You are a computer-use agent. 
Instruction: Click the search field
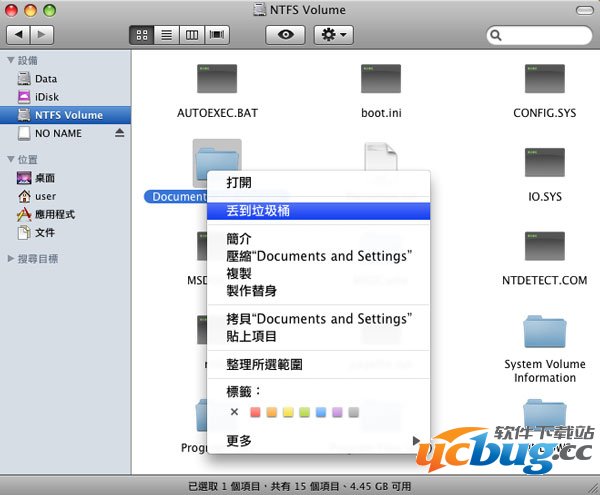pos(540,35)
